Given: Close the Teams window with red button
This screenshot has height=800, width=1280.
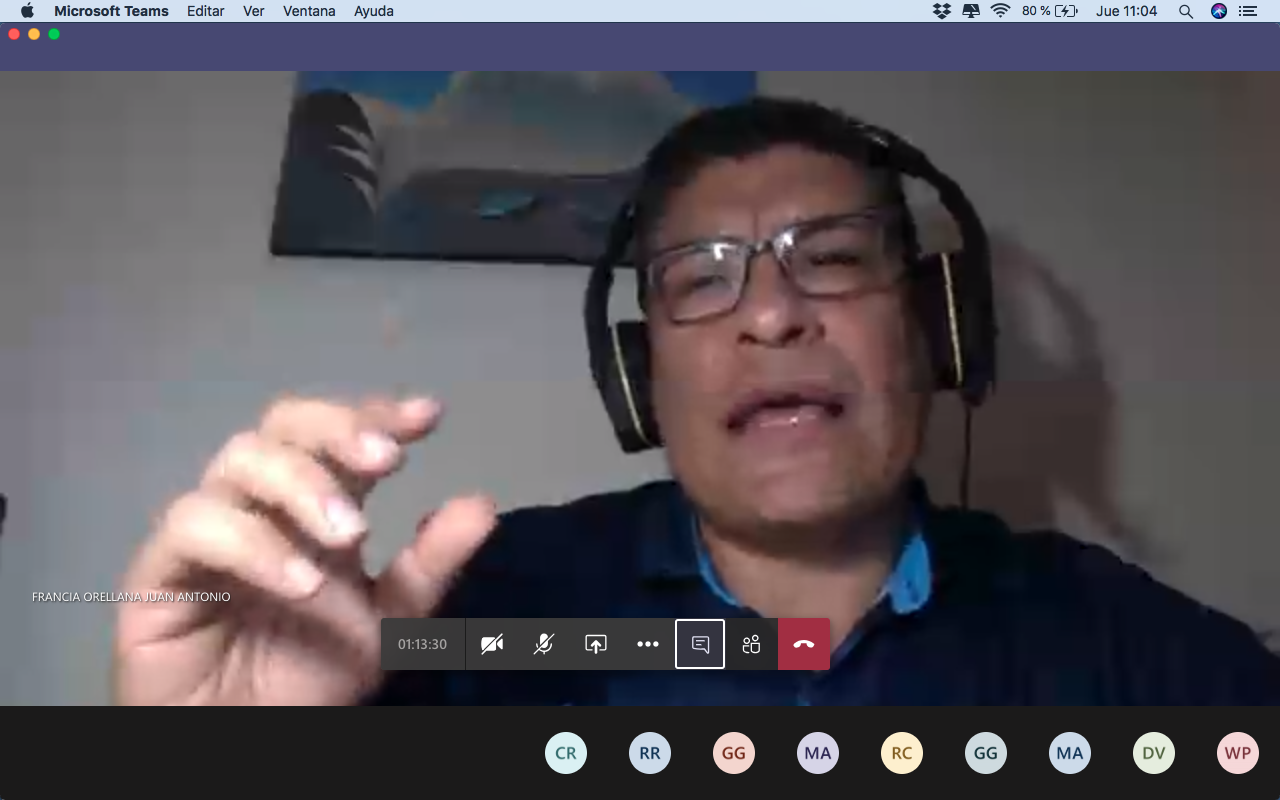Looking at the screenshot, I should [14, 34].
